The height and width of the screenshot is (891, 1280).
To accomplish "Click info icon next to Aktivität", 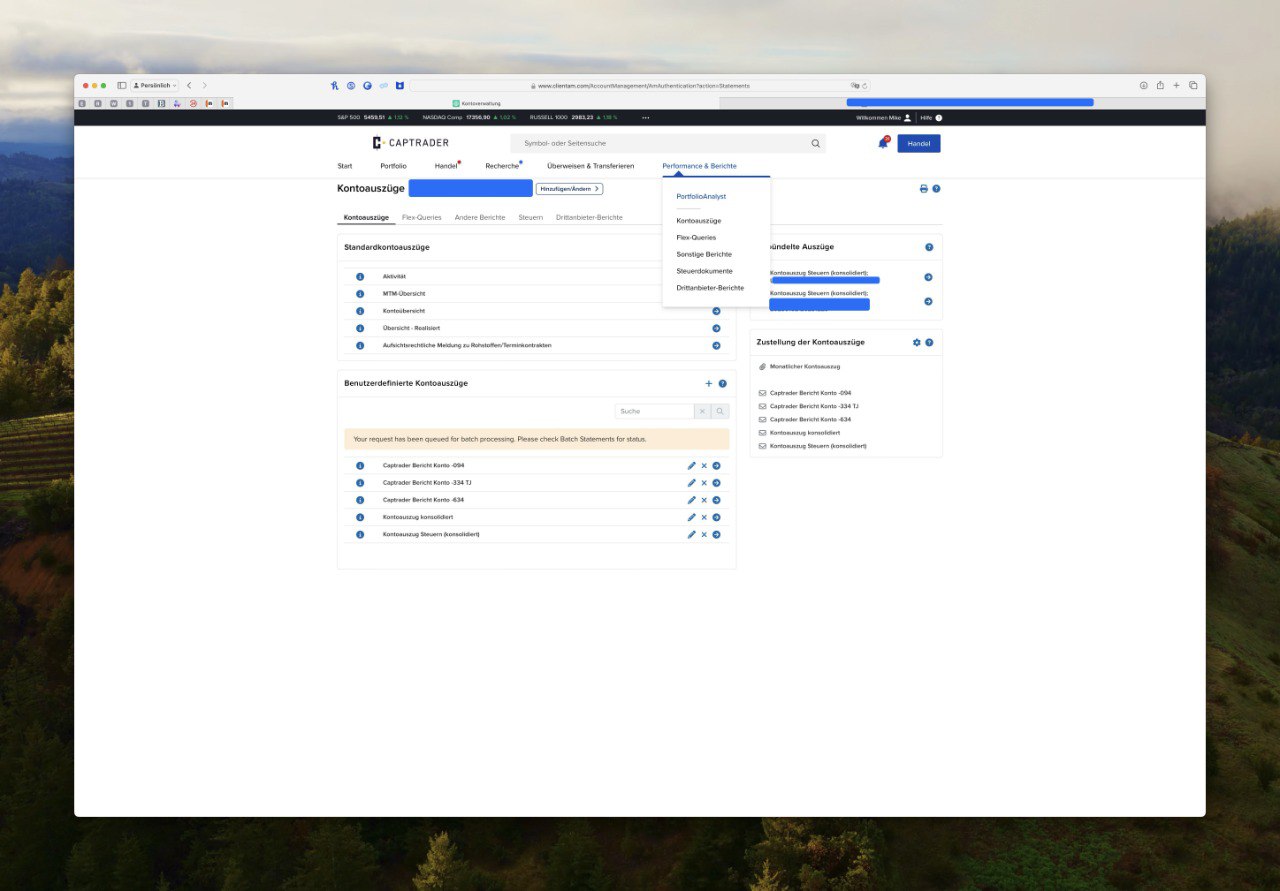I will click(x=360, y=277).
